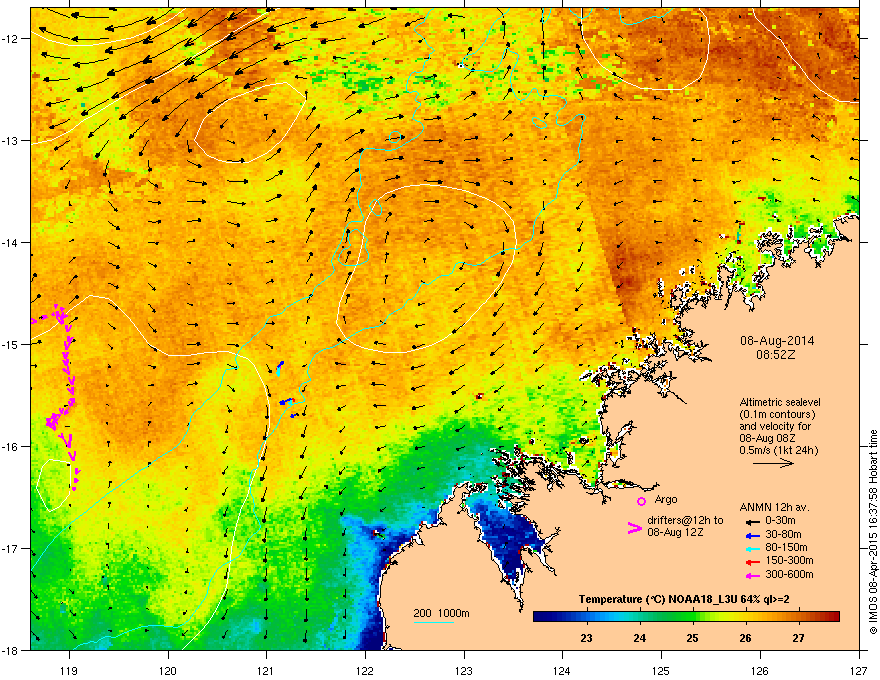Click latitude label -17 on left axis
The image size is (880, 680).
click(x=12, y=548)
